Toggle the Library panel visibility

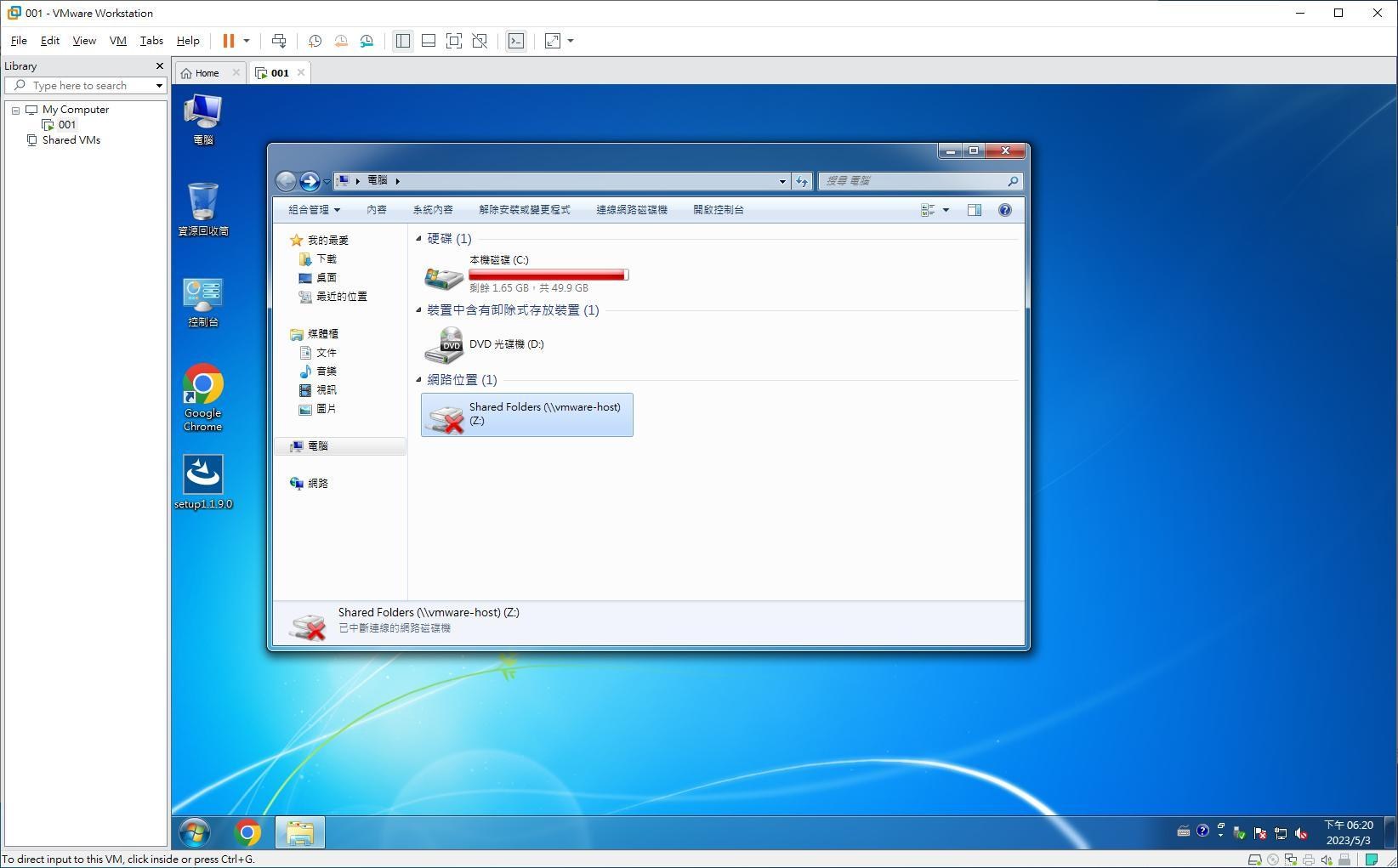403,40
